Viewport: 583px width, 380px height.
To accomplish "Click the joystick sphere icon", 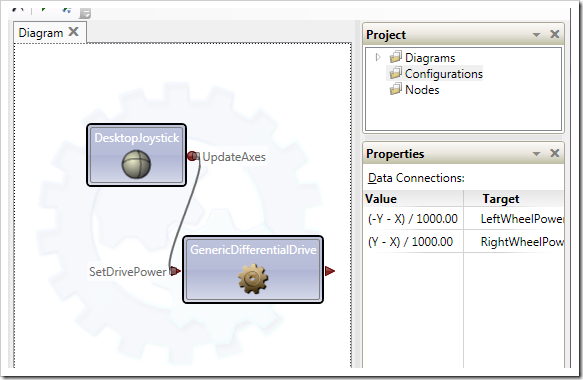I will click(136, 164).
